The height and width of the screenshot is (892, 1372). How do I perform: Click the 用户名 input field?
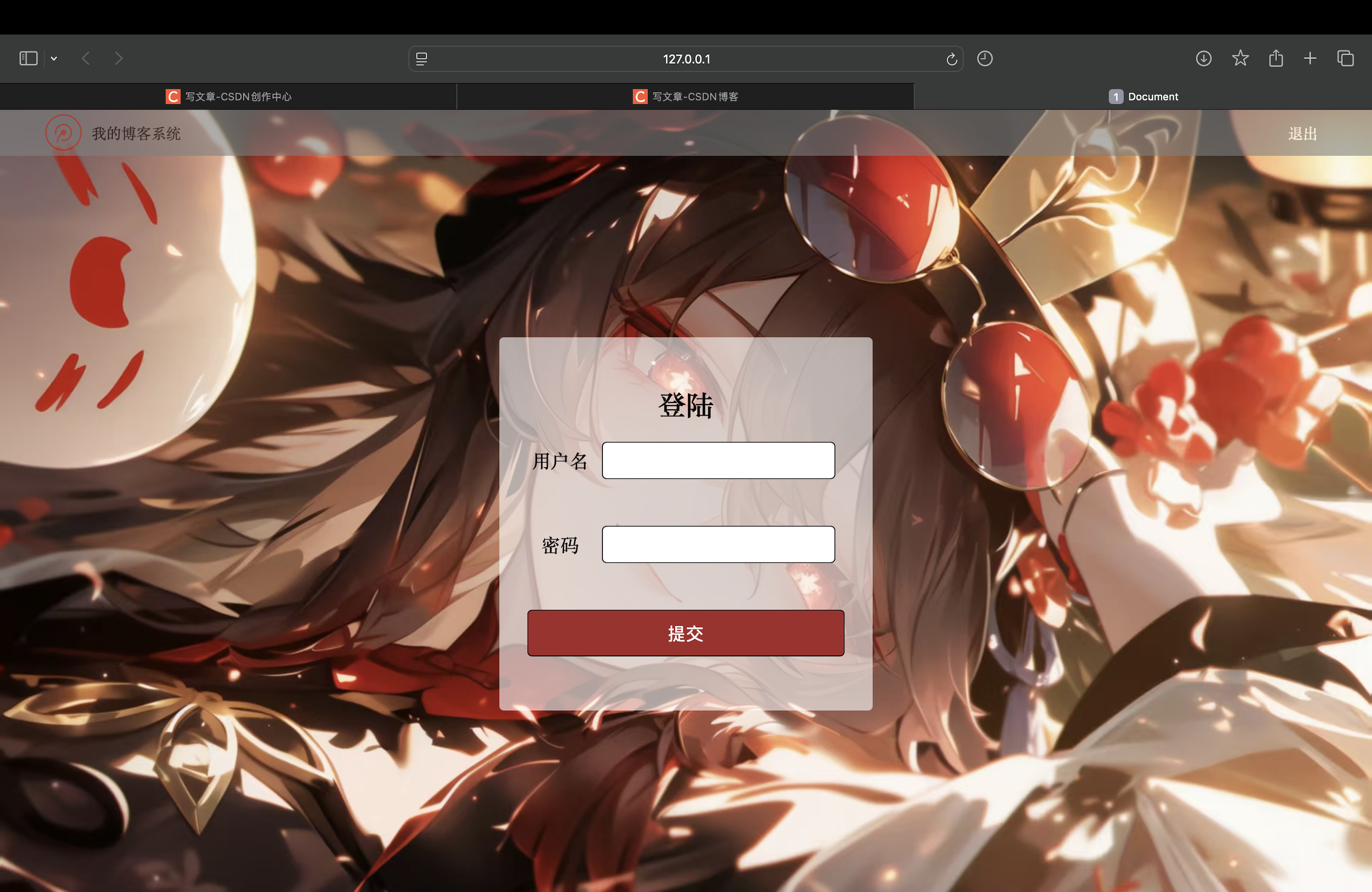coord(718,461)
